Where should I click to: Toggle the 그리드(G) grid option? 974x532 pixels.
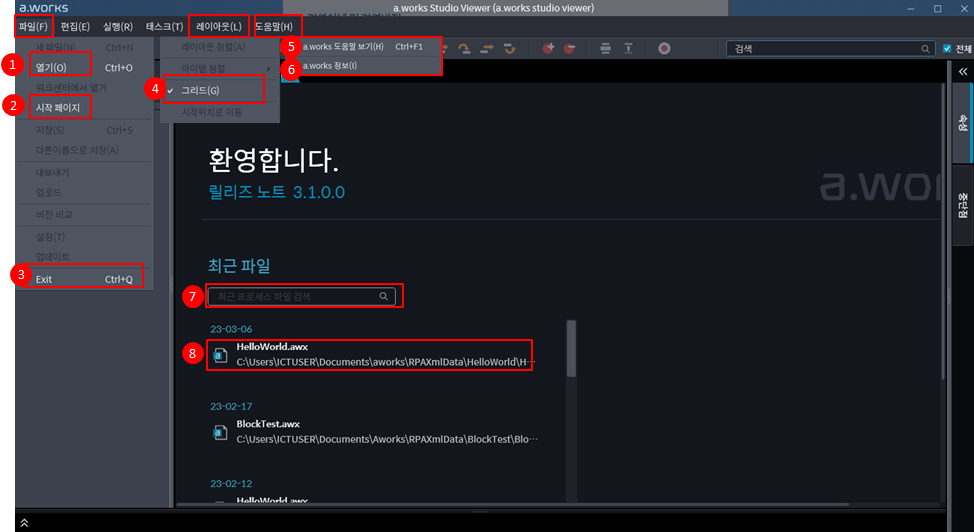[x=219, y=90]
